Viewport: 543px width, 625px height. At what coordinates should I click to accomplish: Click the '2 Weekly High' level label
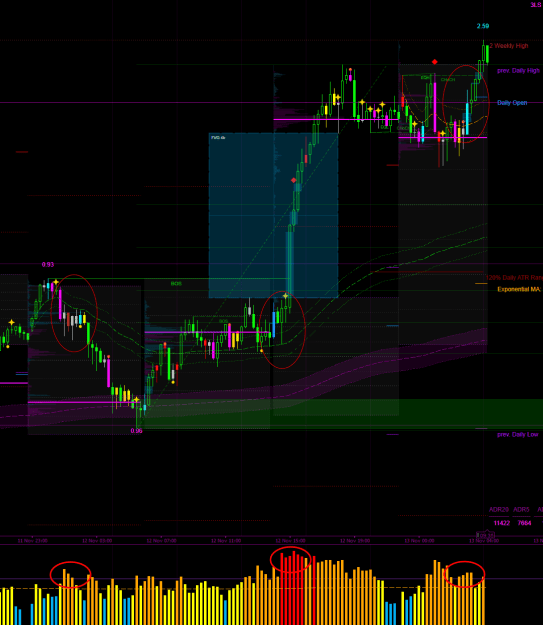click(509, 46)
